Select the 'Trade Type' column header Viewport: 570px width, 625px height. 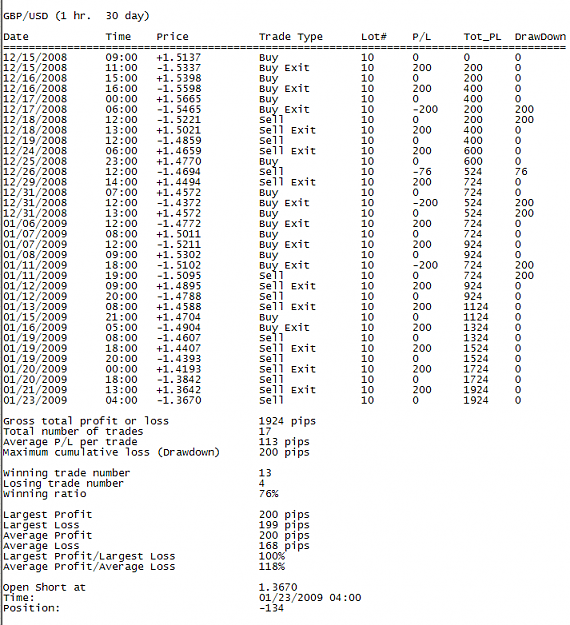(x=291, y=37)
